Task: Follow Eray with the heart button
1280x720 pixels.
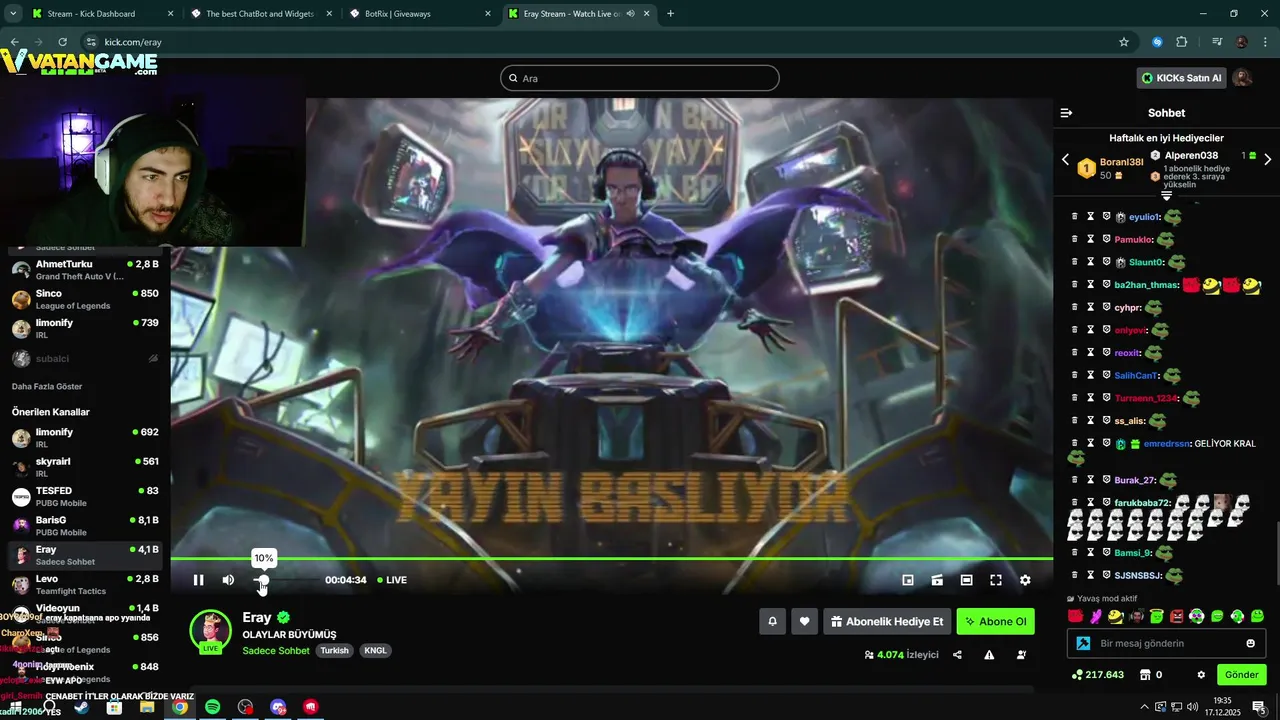Action: tap(804, 621)
